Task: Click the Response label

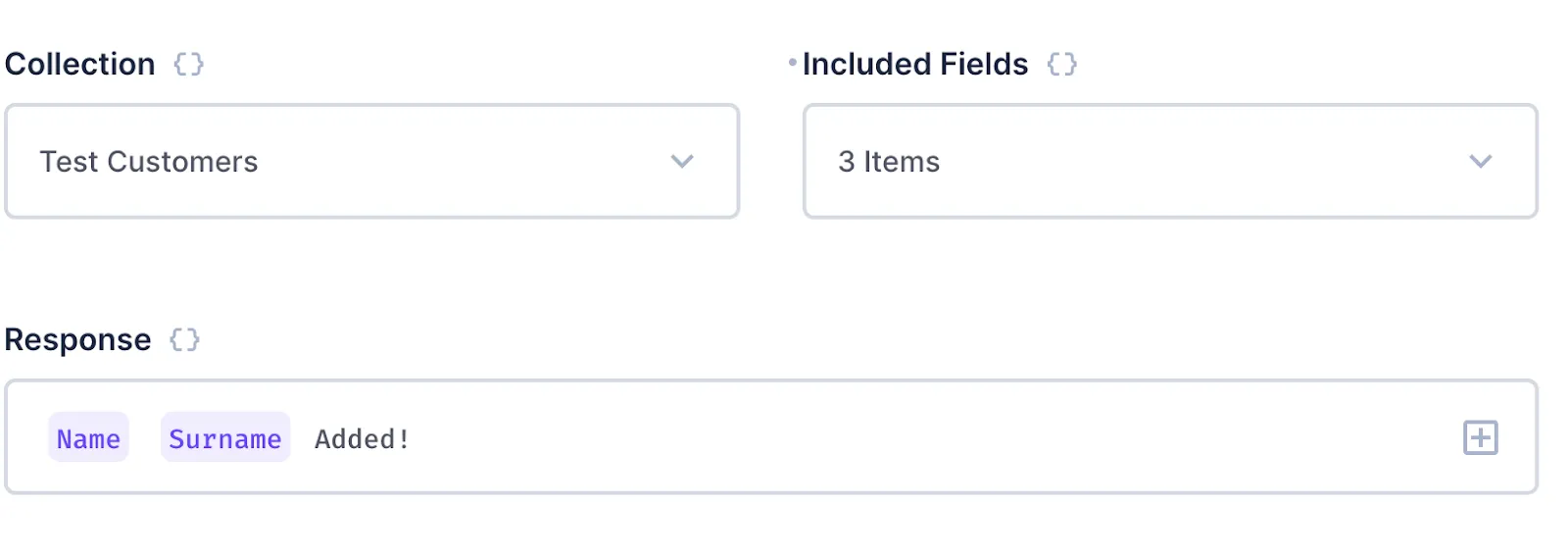Action: point(78,340)
